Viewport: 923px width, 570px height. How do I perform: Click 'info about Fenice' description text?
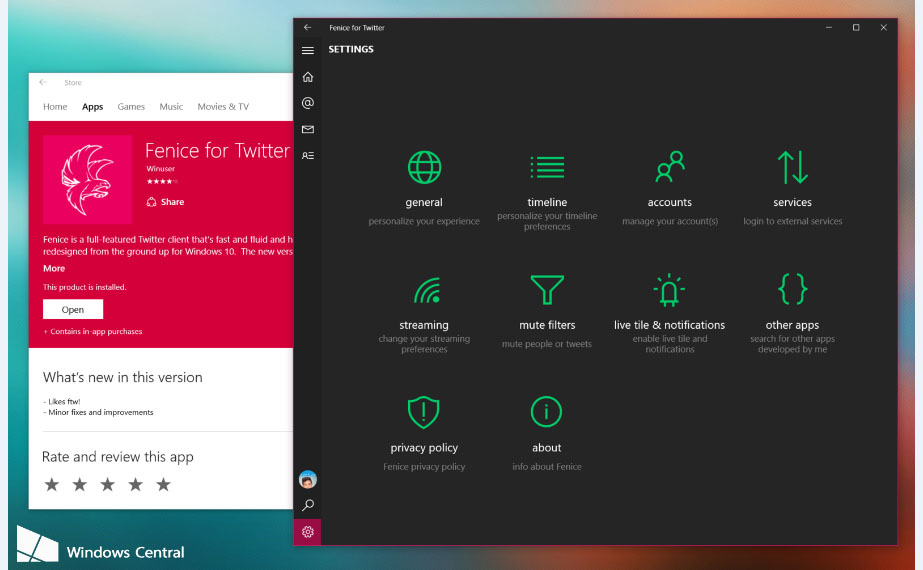(x=547, y=466)
